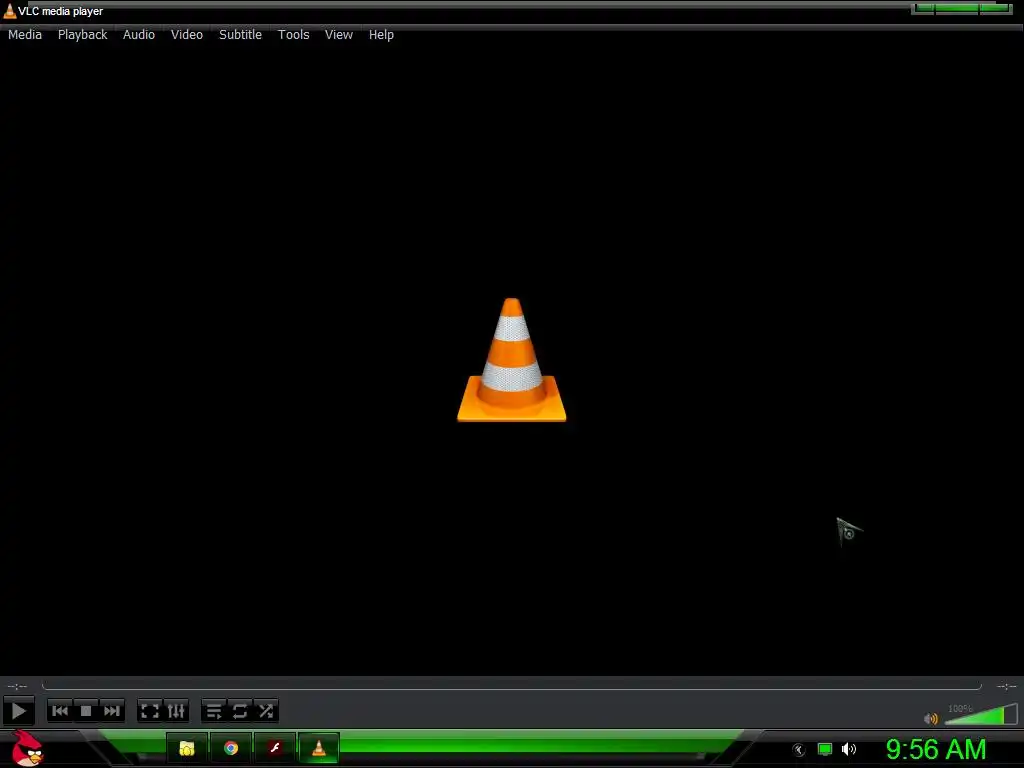The width and height of the screenshot is (1024, 768).
Task: Open the Subtitle menu
Action: [240, 35]
